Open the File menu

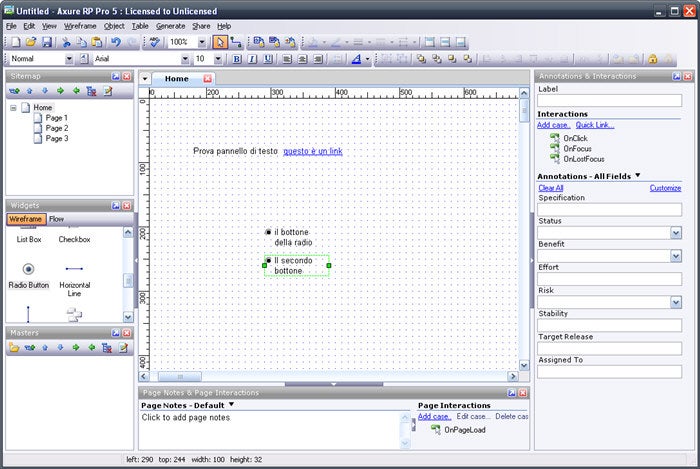click(x=11, y=26)
